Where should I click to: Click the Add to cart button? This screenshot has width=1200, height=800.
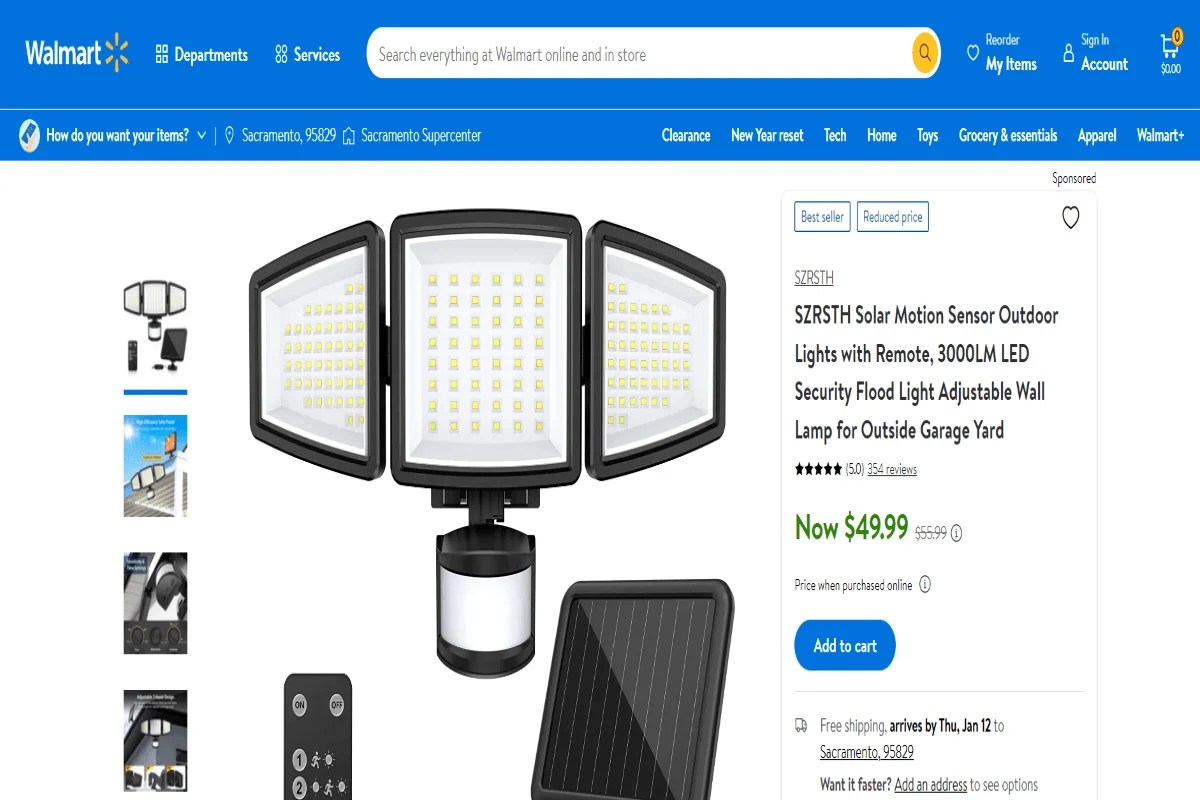[x=844, y=645]
